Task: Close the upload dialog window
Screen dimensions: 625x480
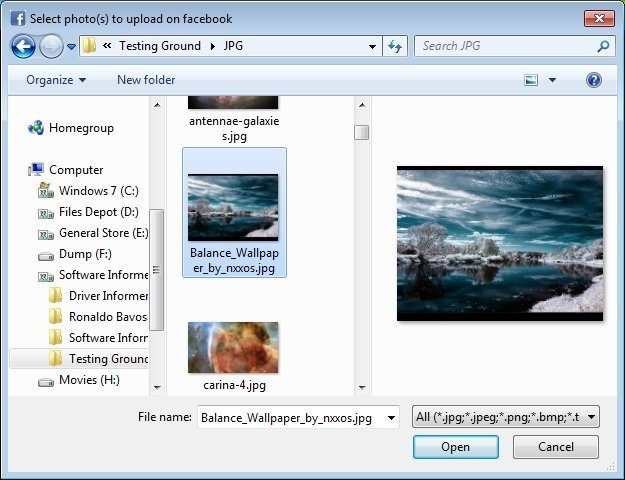Action: coord(599,18)
